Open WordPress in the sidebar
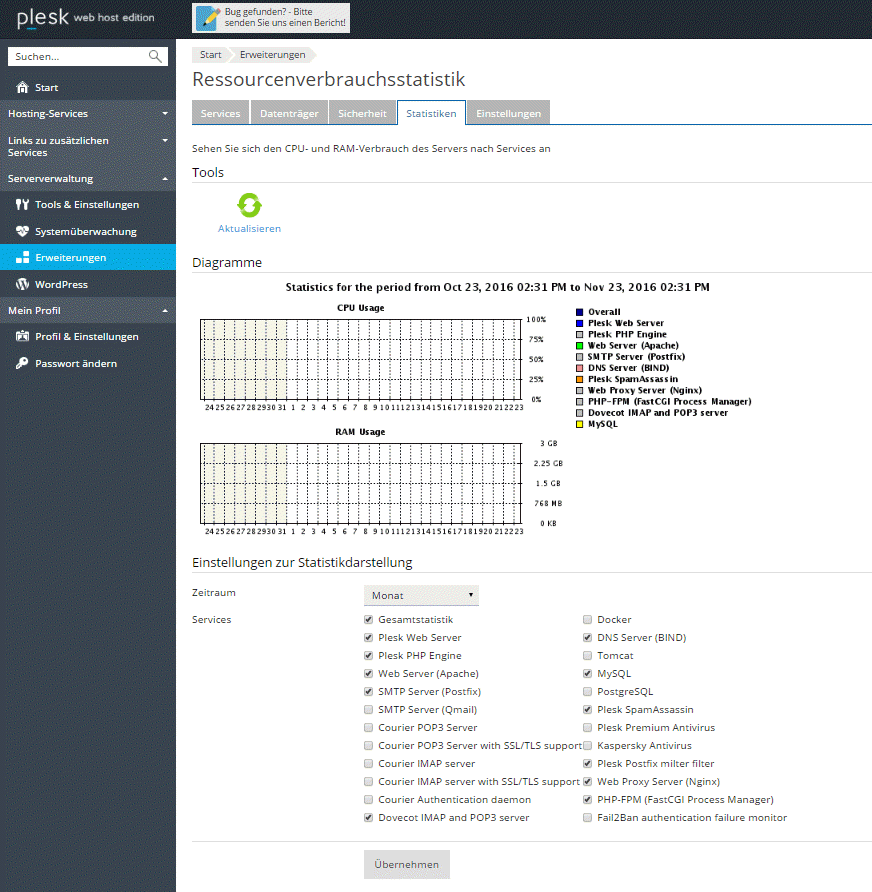 [88, 284]
